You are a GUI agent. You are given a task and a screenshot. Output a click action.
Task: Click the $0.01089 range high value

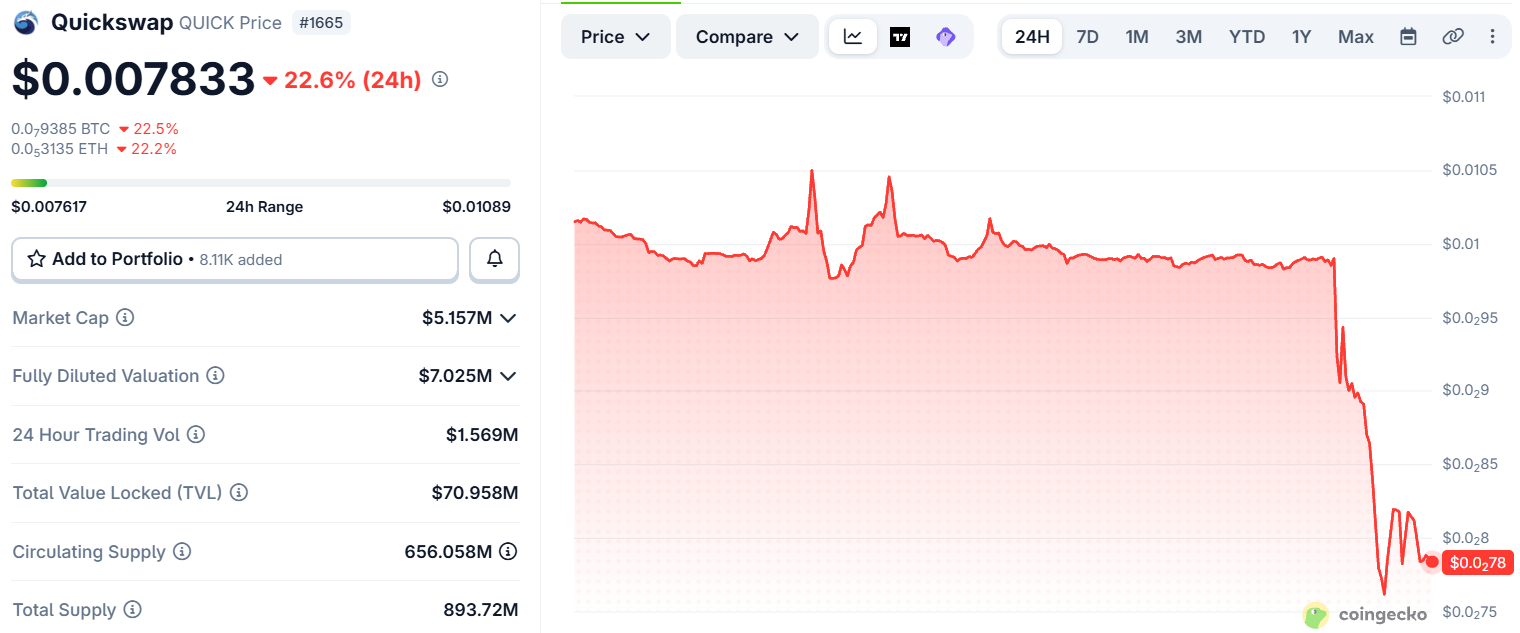(x=477, y=207)
